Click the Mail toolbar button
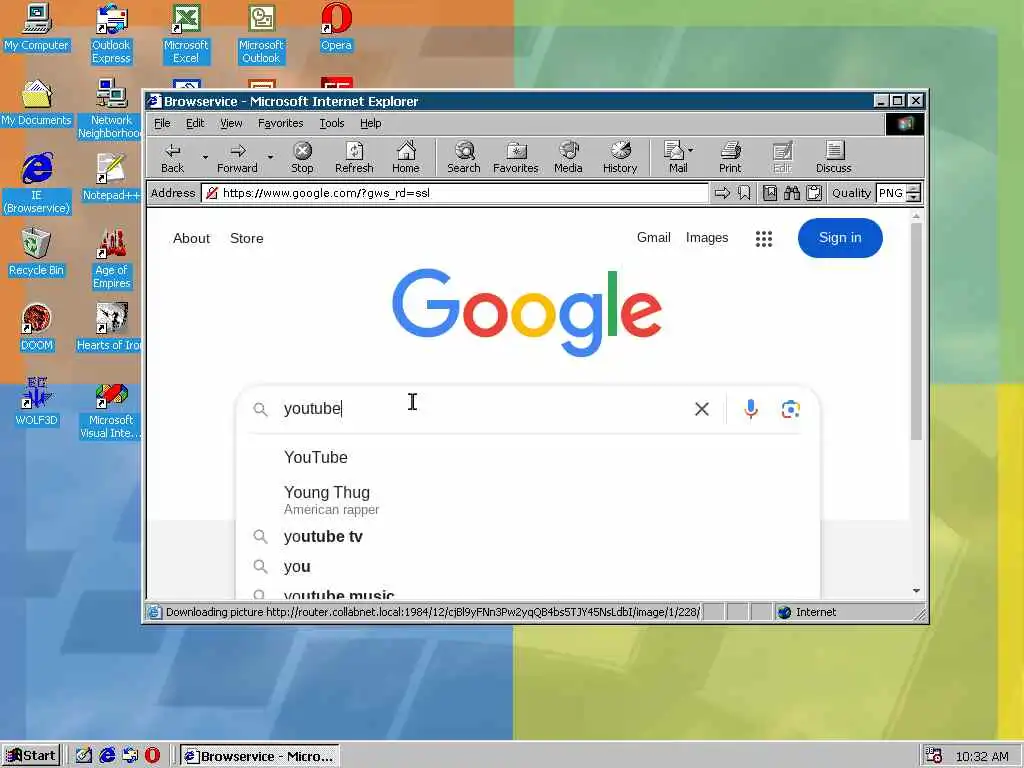This screenshot has width=1024, height=768. point(675,157)
